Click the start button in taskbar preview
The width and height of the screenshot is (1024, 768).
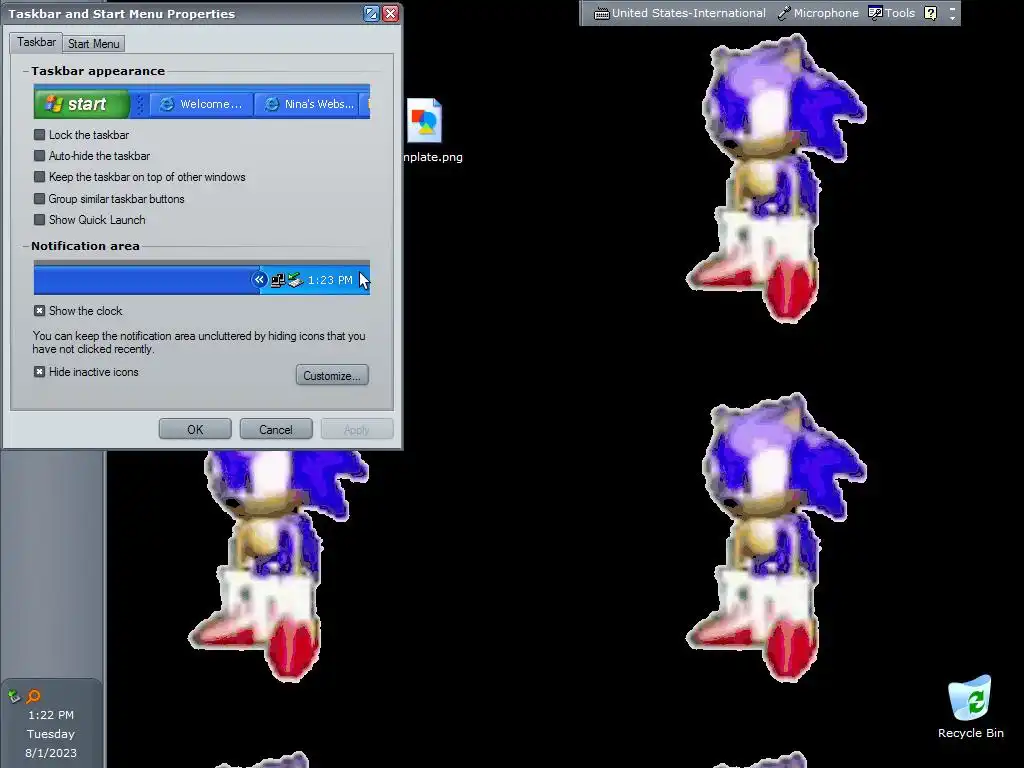(82, 104)
